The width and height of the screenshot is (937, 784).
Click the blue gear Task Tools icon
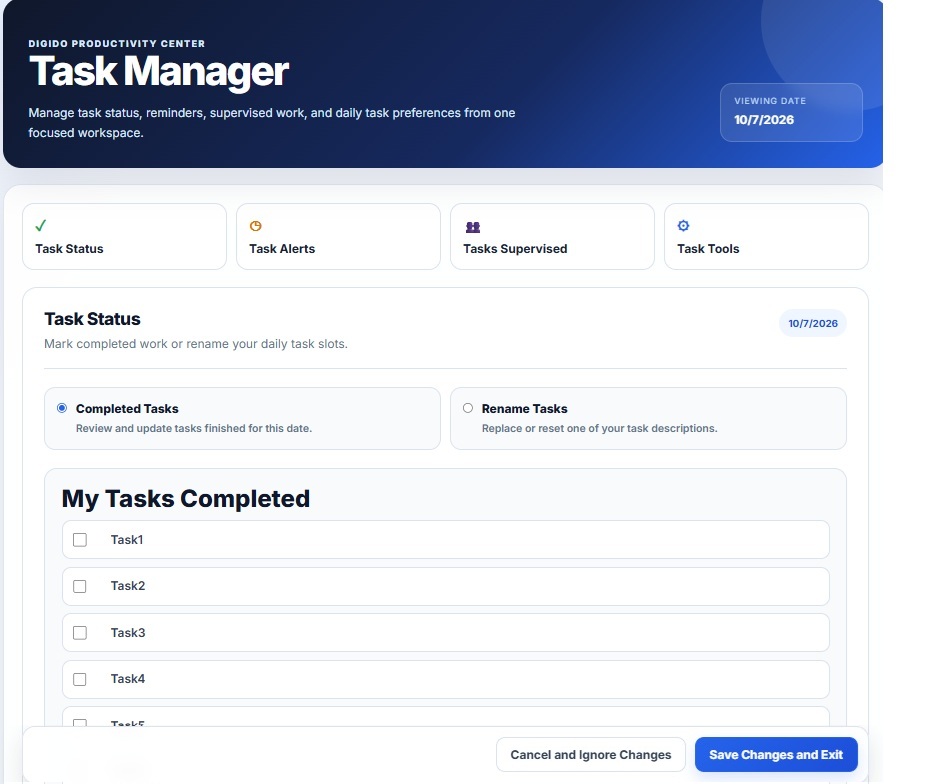[683, 226]
